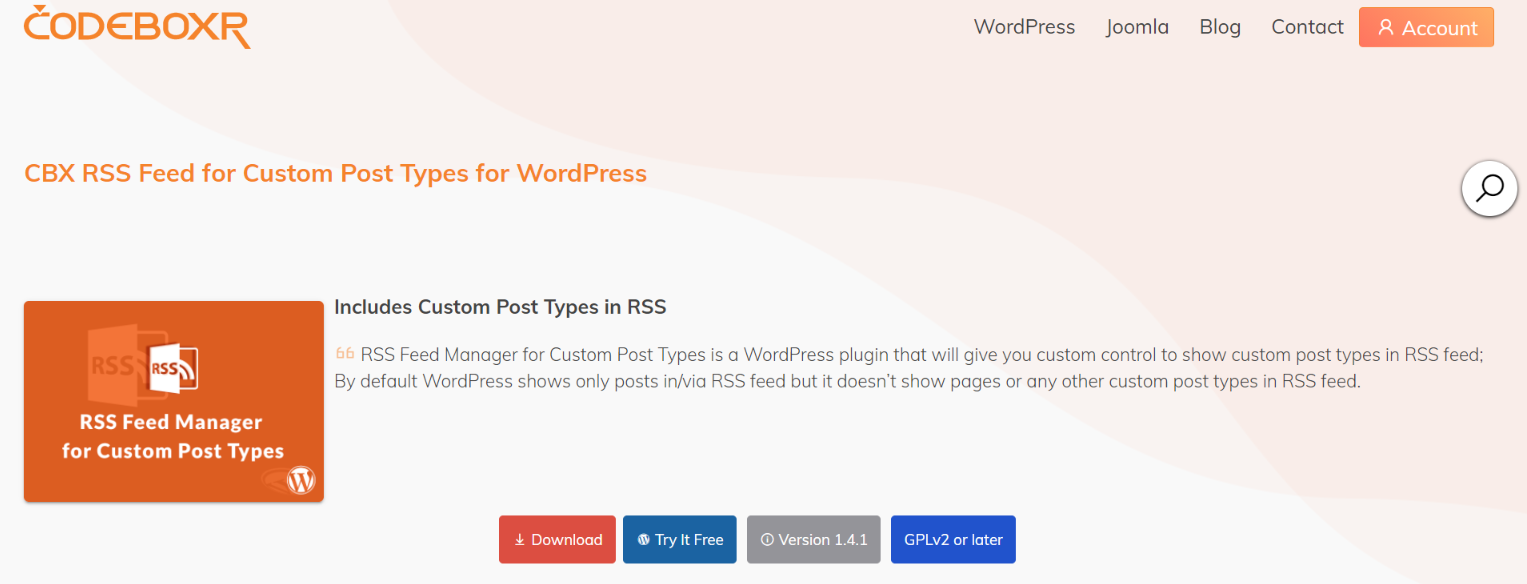Open the Contact menu item

(x=1307, y=27)
